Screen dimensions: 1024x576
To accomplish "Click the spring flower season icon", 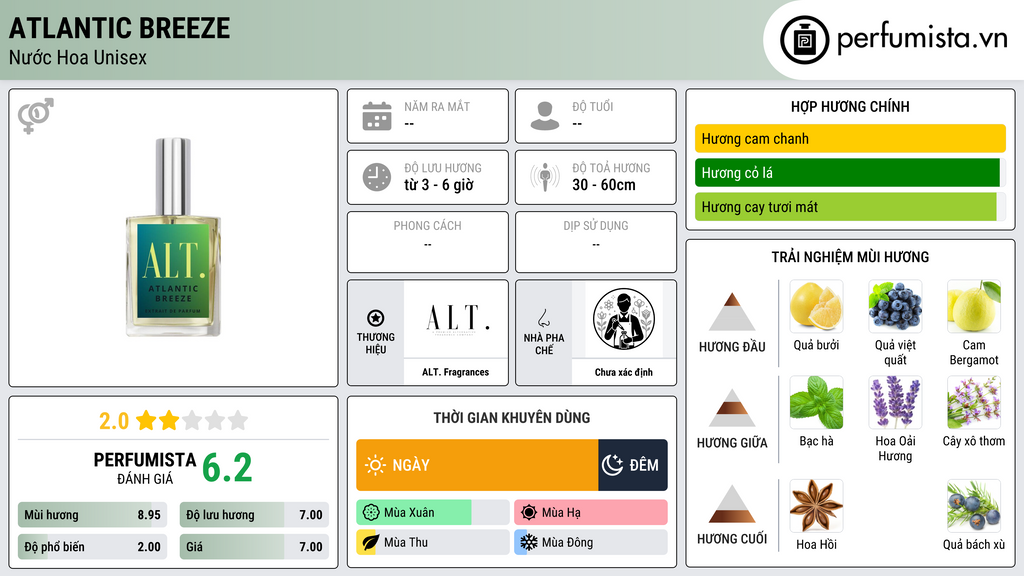I will [x=371, y=513].
